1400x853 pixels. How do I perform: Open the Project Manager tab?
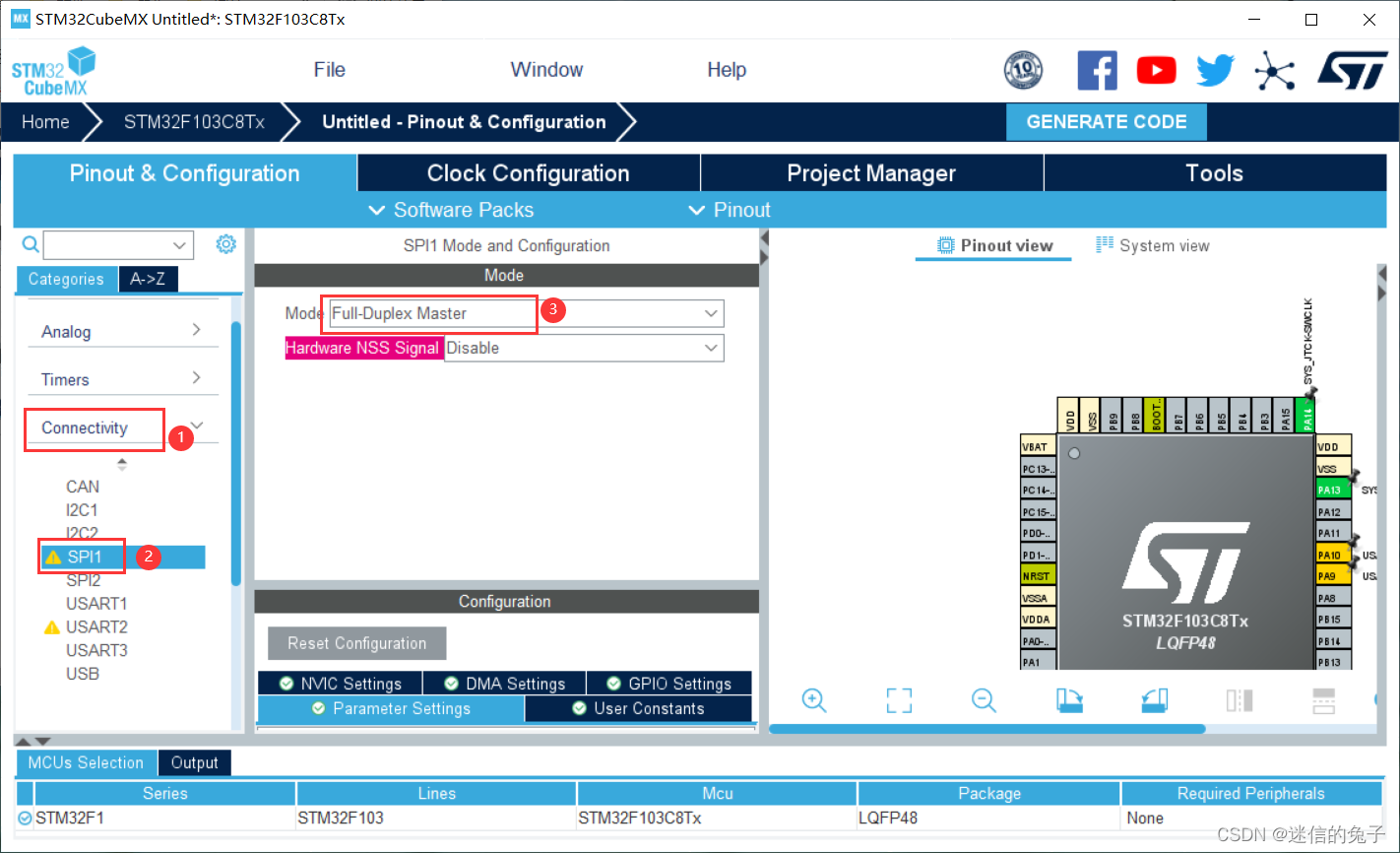[x=871, y=173]
